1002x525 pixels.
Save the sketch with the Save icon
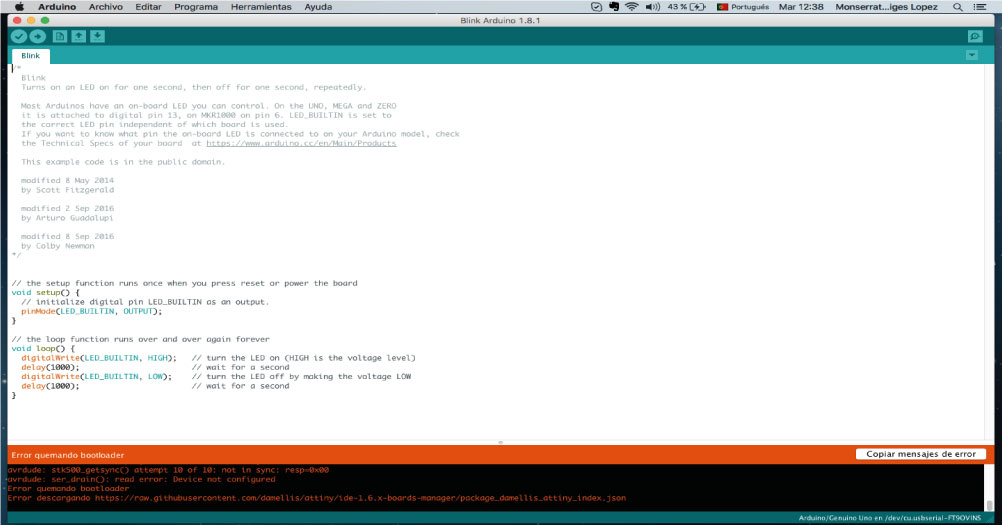(97, 36)
